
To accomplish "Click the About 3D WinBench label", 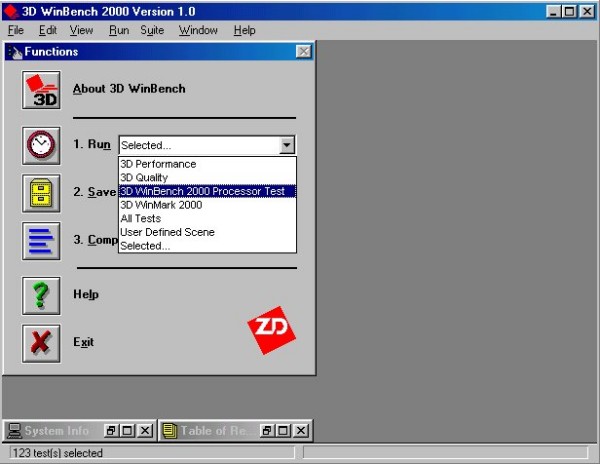I will (129, 89).
